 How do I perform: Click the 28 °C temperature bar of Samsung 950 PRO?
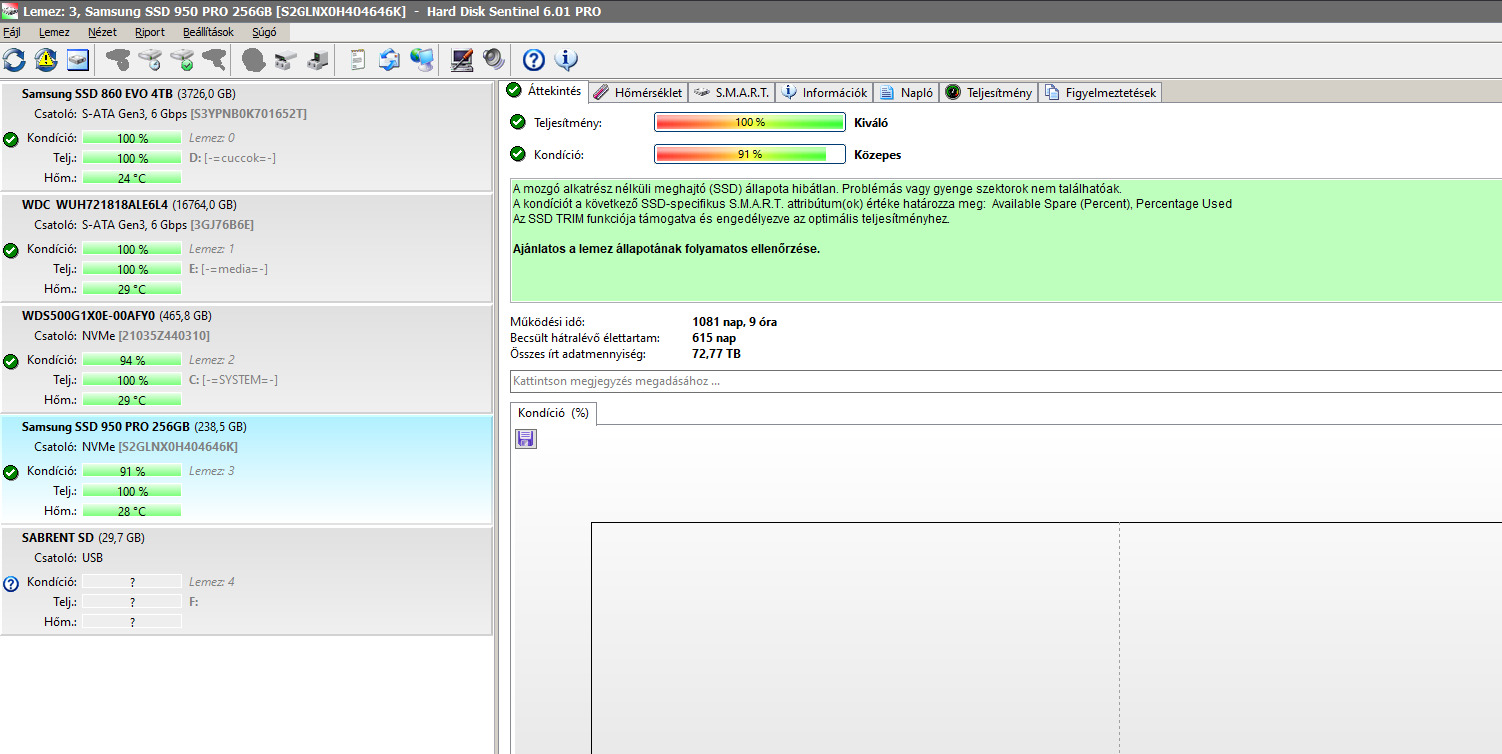(132, 511)
